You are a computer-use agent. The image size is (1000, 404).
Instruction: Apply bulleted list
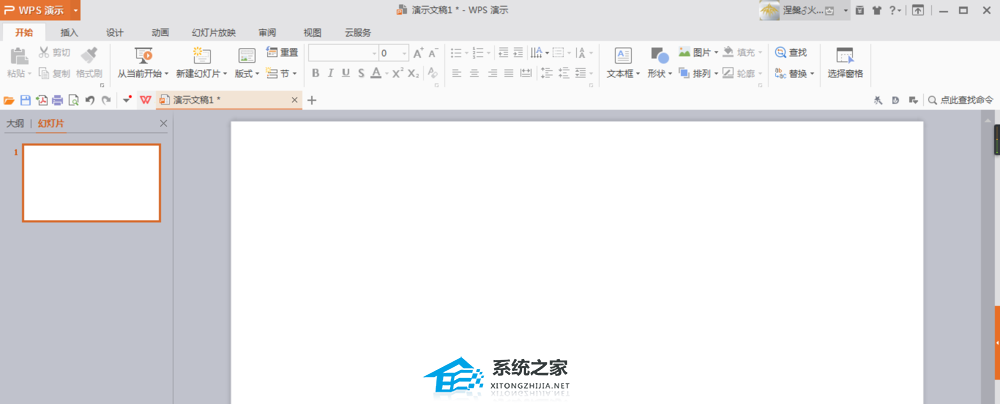point(456,53)
